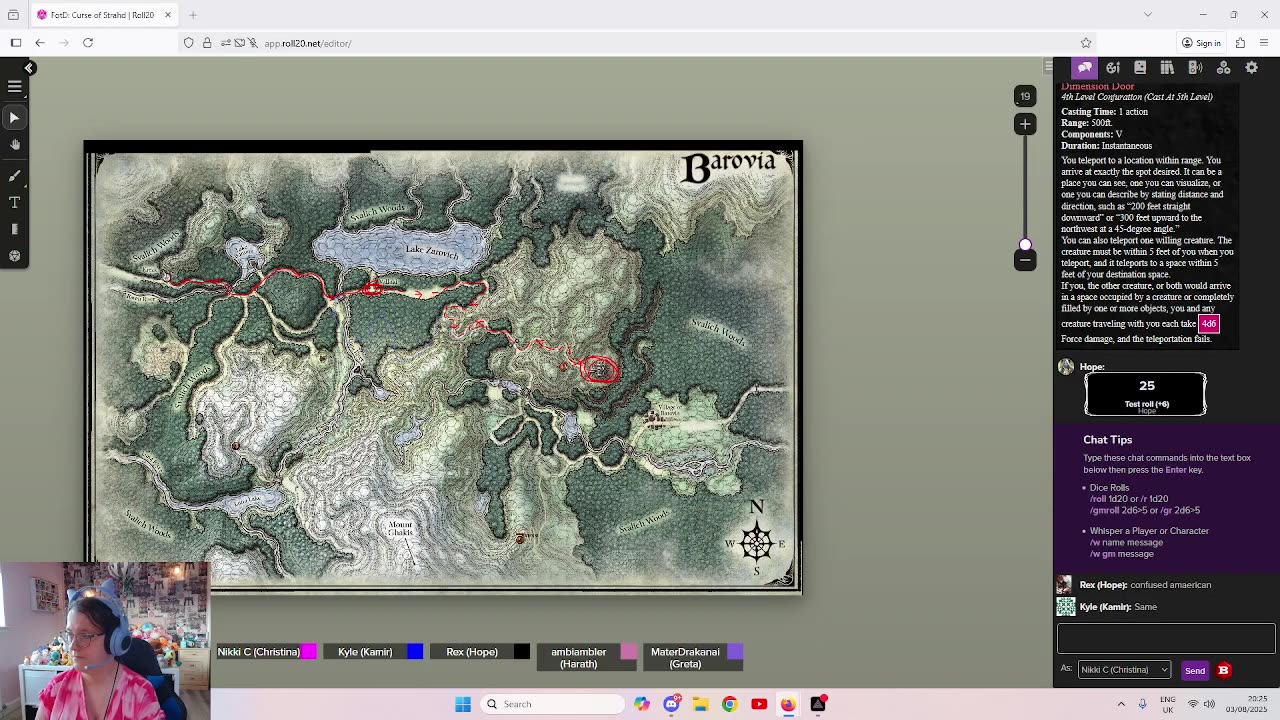Screen dimensions: 1280x720
Task: Open the Collections tab
Action: [x=1223, y=68]
